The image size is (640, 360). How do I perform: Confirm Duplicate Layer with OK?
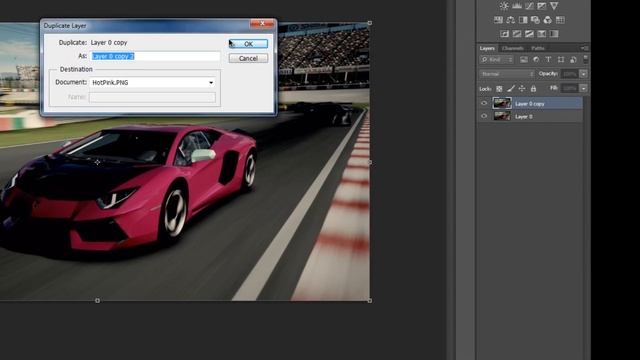pos(248,44)
